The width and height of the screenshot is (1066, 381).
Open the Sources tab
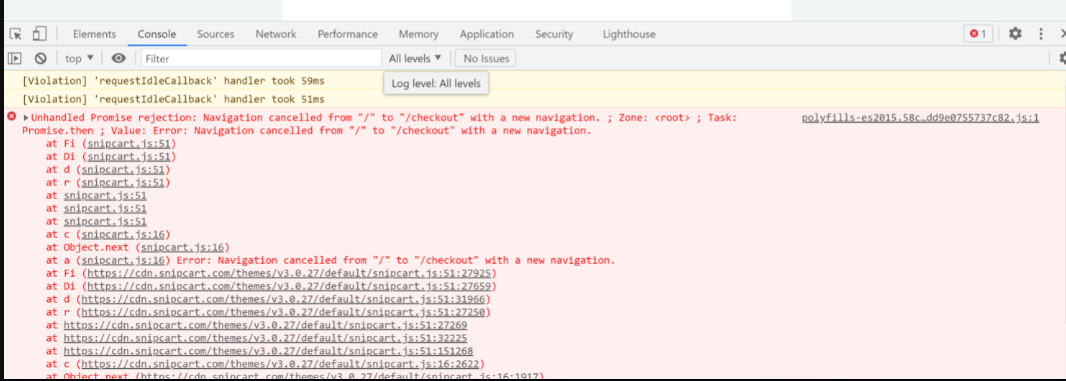[x=216, y=34]
